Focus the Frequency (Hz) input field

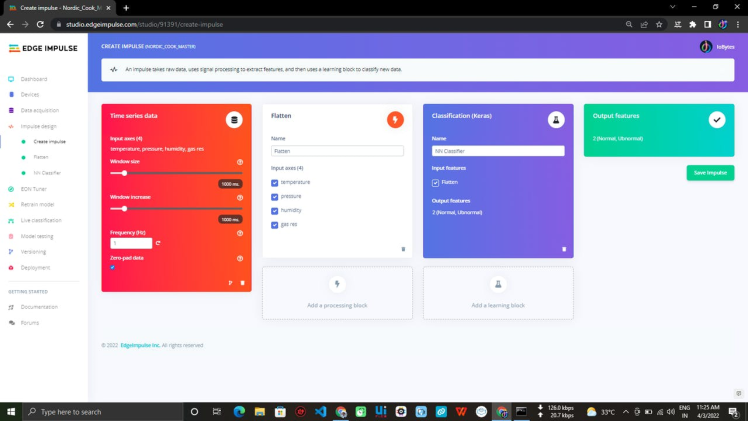coord(131,243)
